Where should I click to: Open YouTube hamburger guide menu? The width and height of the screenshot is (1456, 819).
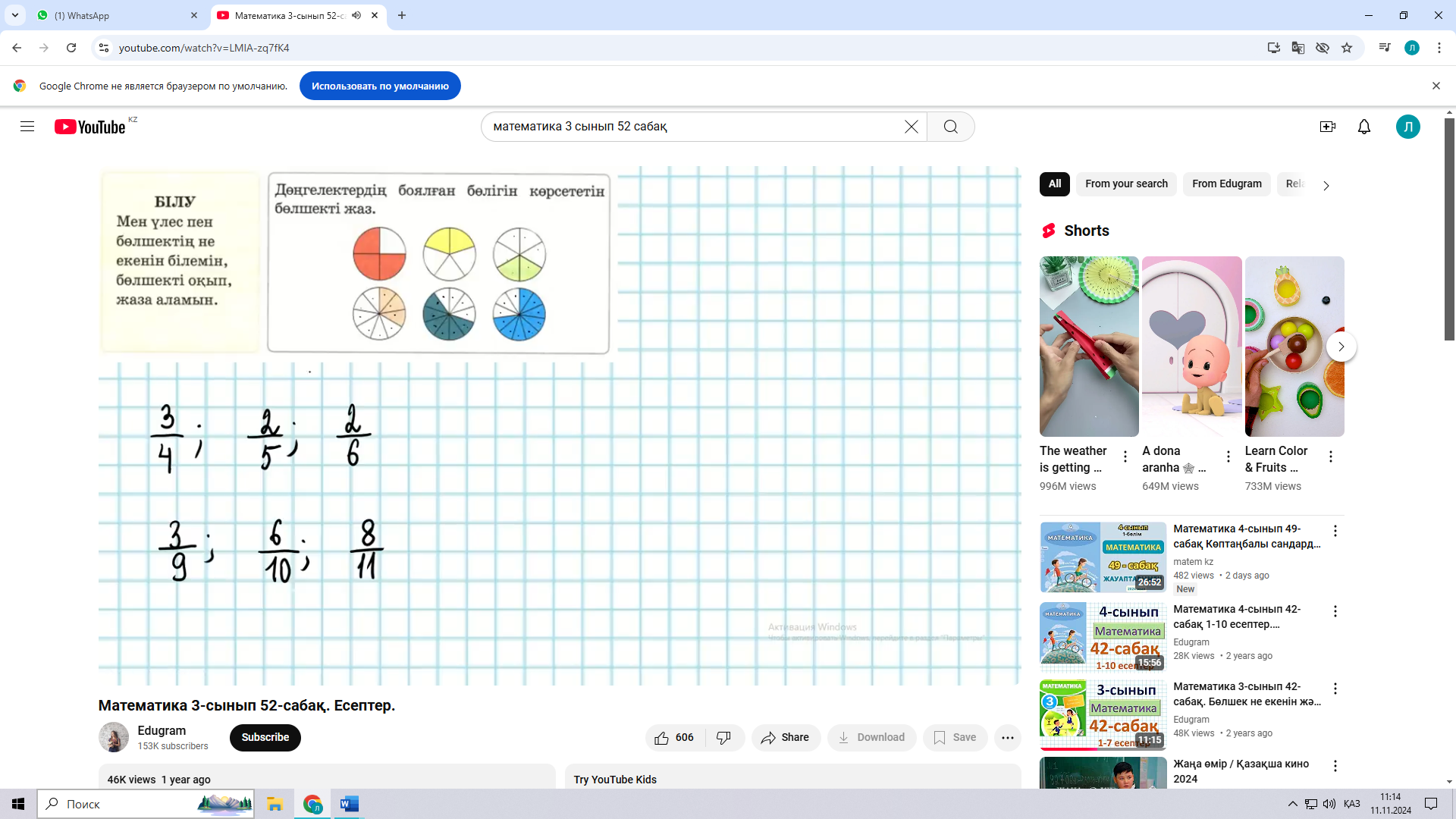(27, 127)
